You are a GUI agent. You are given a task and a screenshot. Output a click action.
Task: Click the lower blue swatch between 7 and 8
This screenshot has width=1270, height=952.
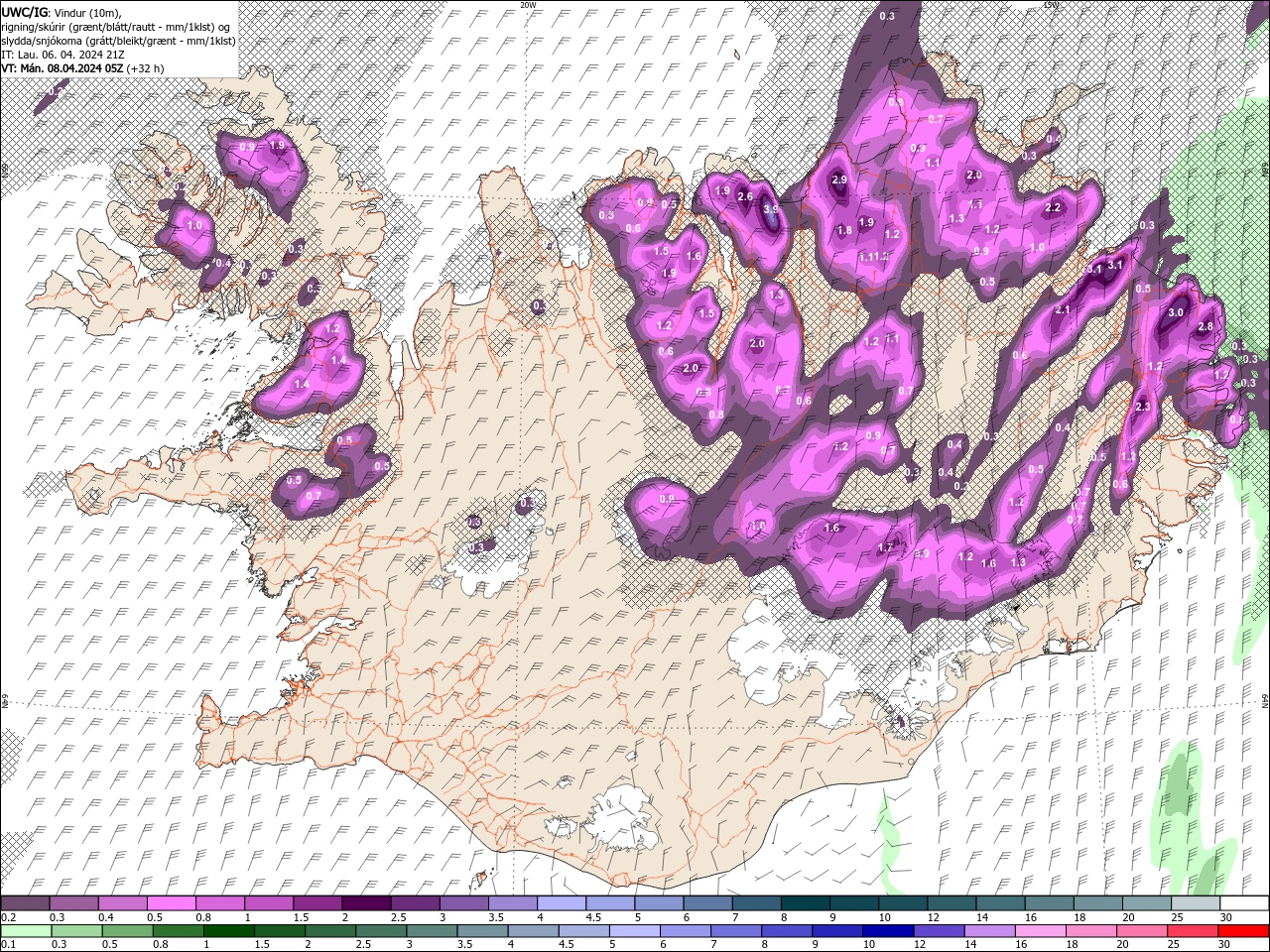click(736, 931)
